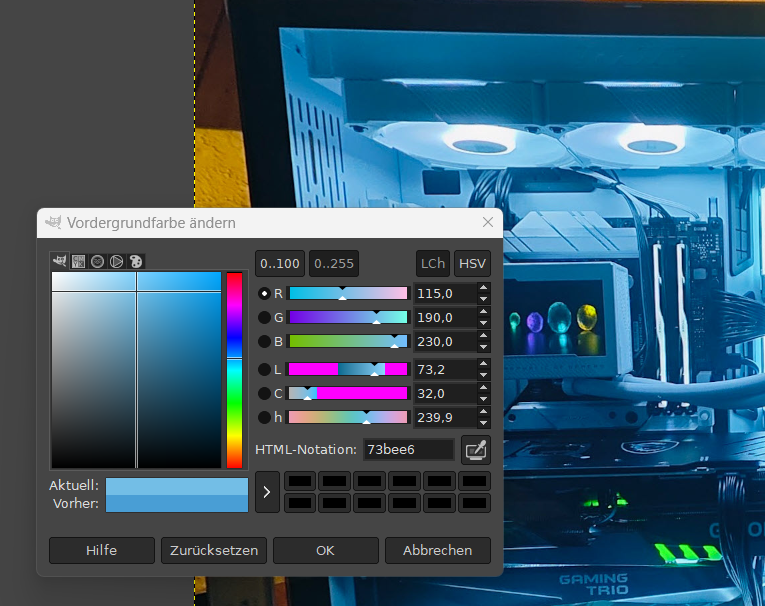This screenshot has width=765, height=606.
Task: Switch to the color wheel selector tab
Action: coord(117,262)
